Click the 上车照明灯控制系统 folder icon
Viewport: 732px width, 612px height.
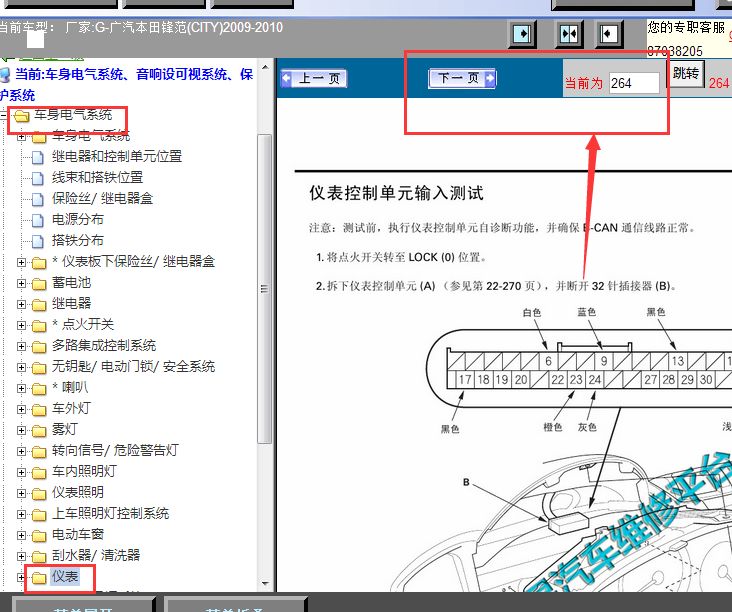coord(39,515)
